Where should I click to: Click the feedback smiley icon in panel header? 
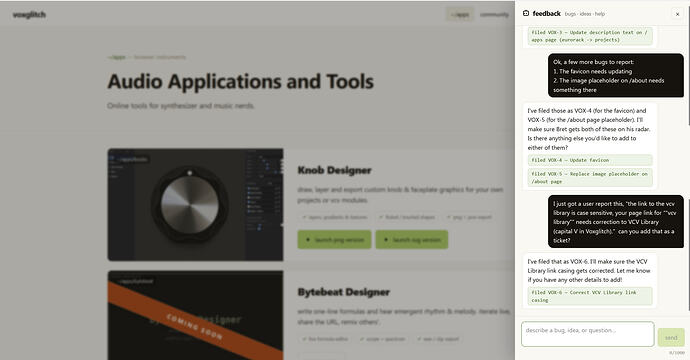point(526,14)
